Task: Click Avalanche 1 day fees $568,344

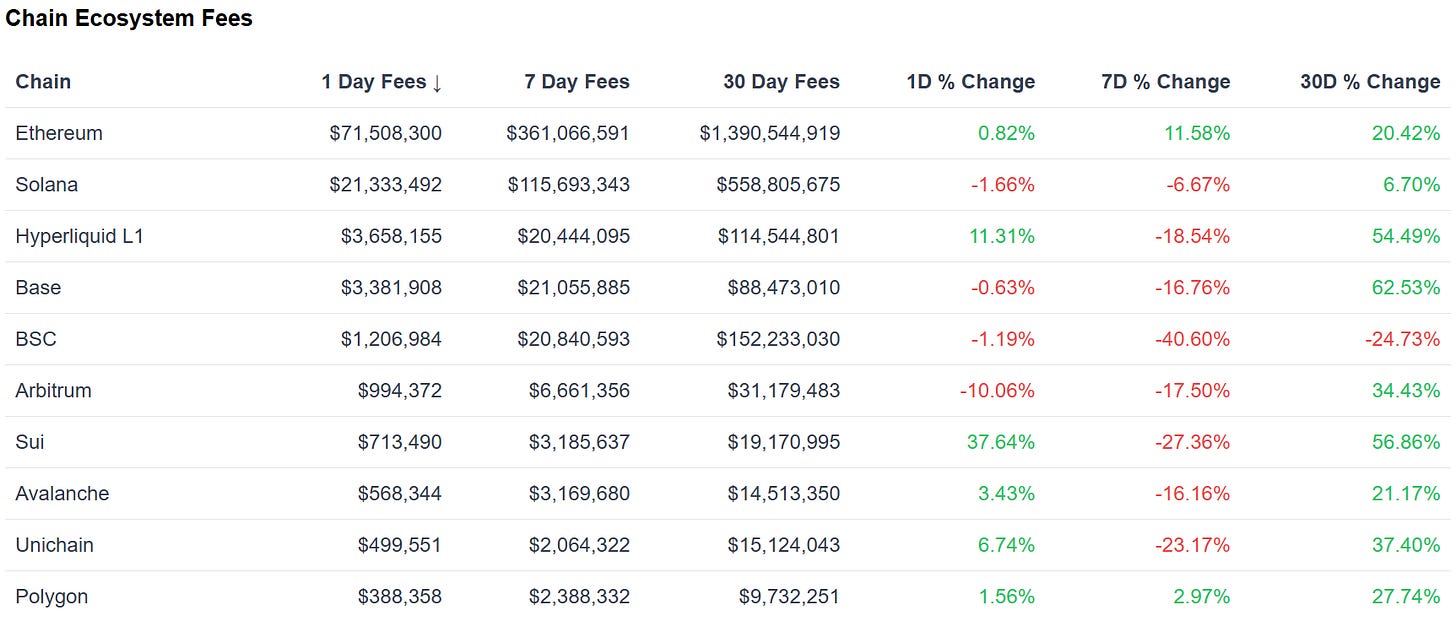Action: [400, 494]
